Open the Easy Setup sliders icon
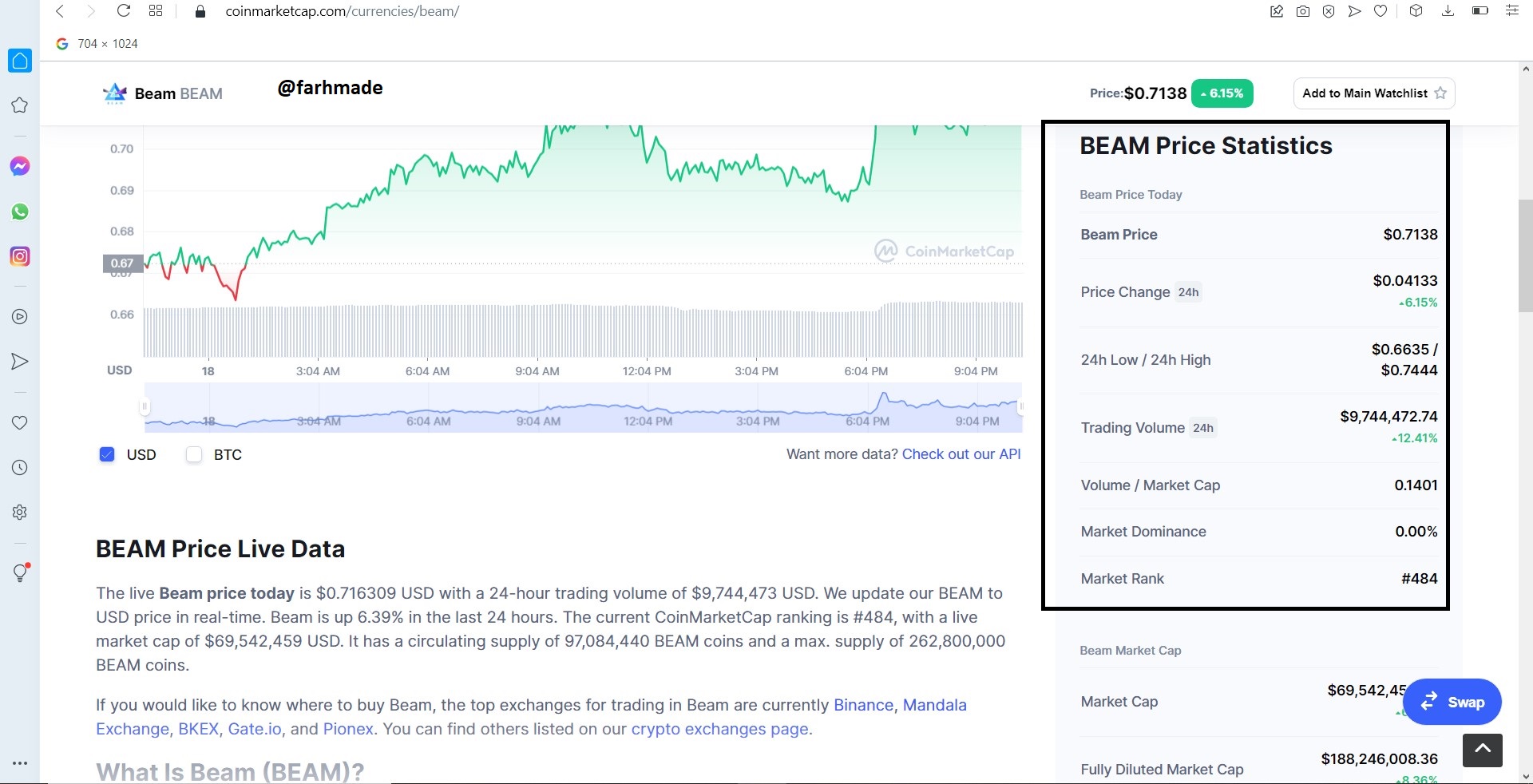The image size is (1533, 784). click(1511, 11)
